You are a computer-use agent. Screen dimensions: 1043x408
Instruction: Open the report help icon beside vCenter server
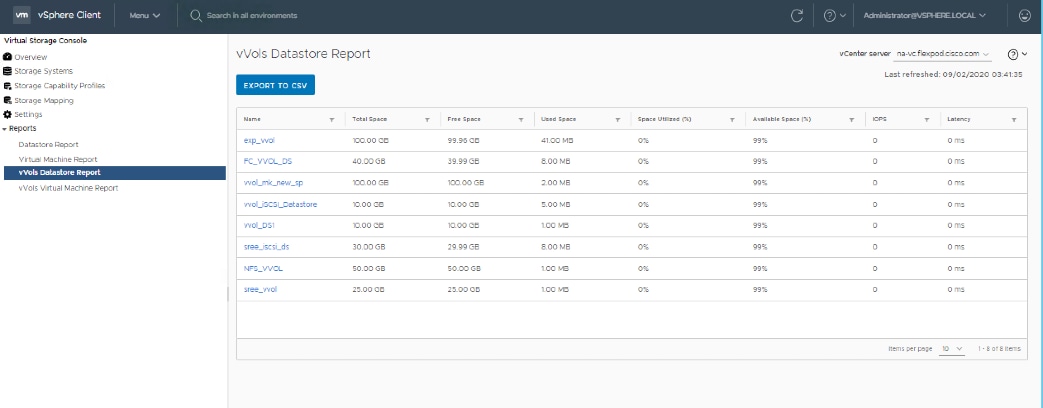click(x=1018, y=54)
